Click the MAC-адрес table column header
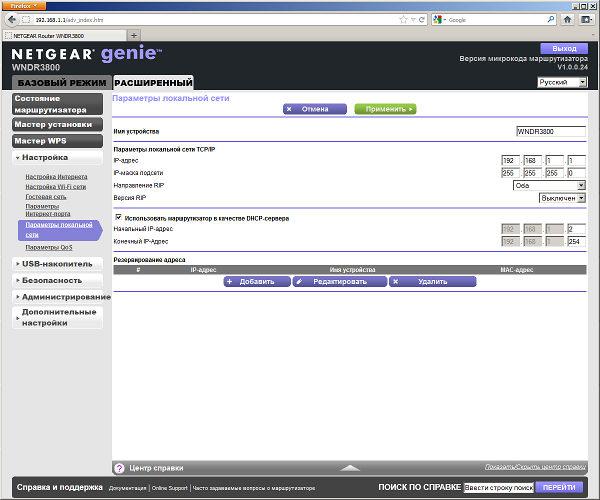The width and height of the screenshot is (600, 500). coord(517,270)
